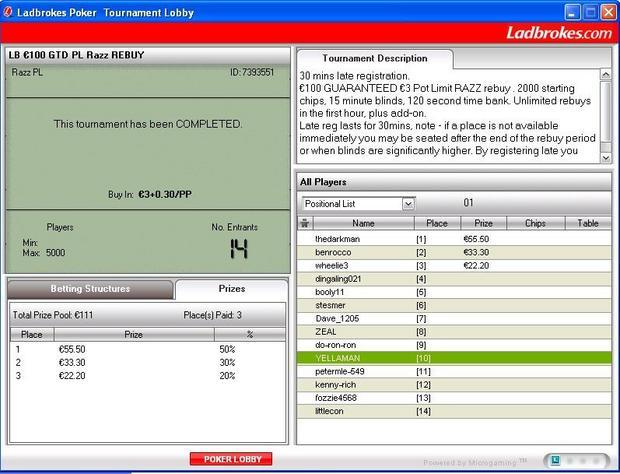
Task: Open the Positional List dropdown
Action: coord(359,204)
